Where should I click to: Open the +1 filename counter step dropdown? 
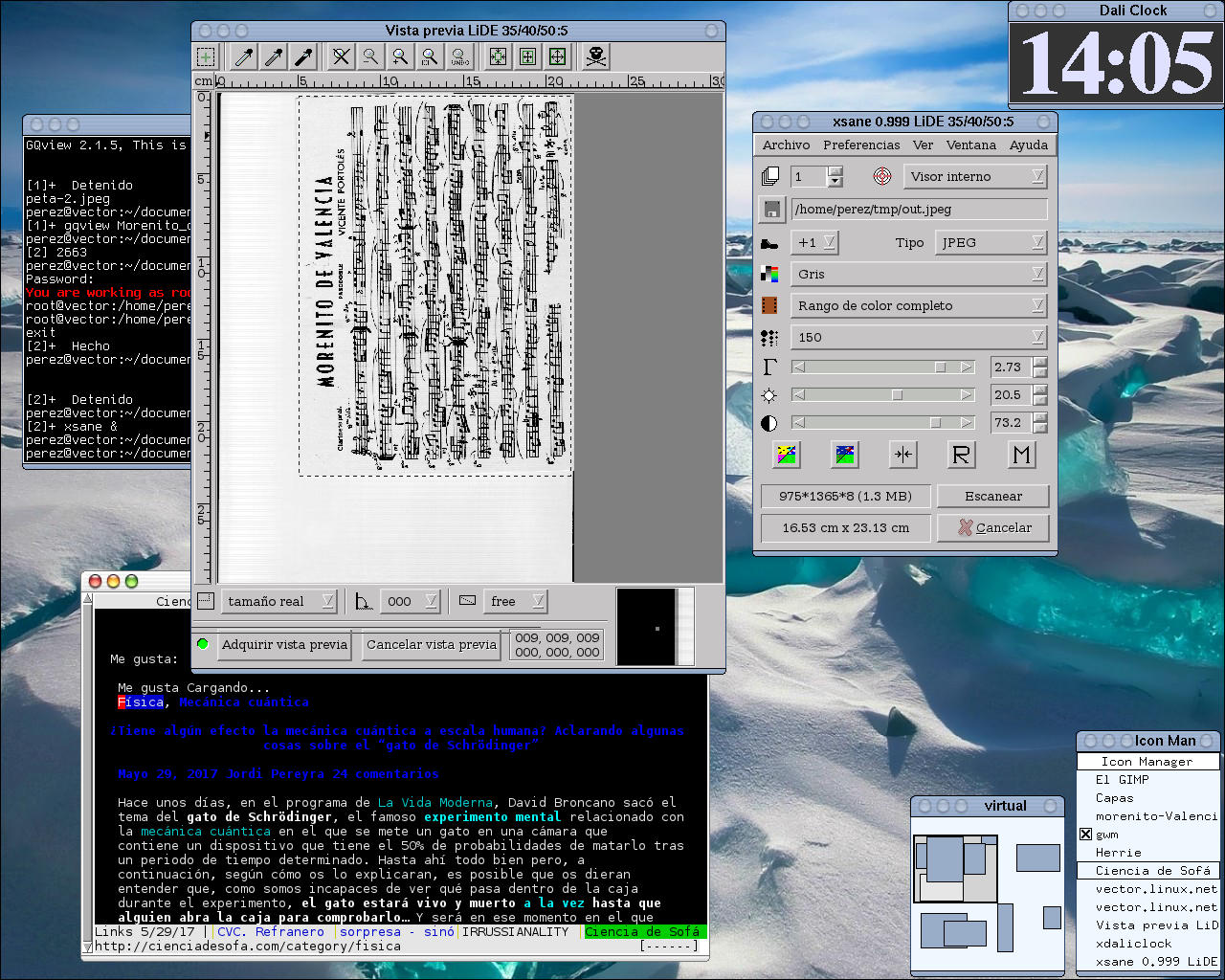[814, 242]
